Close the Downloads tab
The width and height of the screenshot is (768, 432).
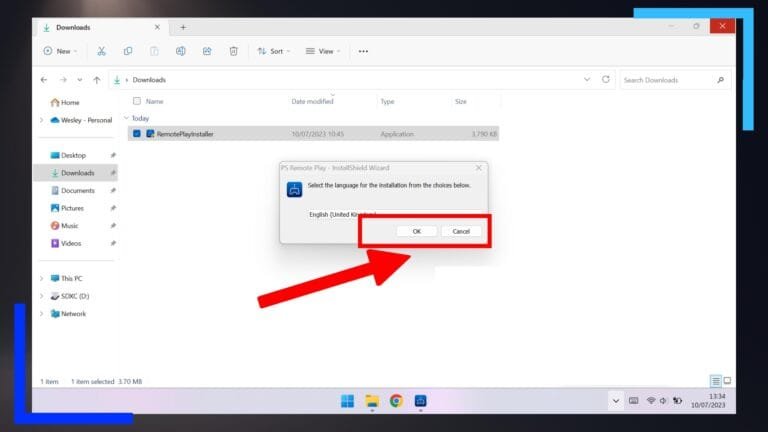point(157,27)
